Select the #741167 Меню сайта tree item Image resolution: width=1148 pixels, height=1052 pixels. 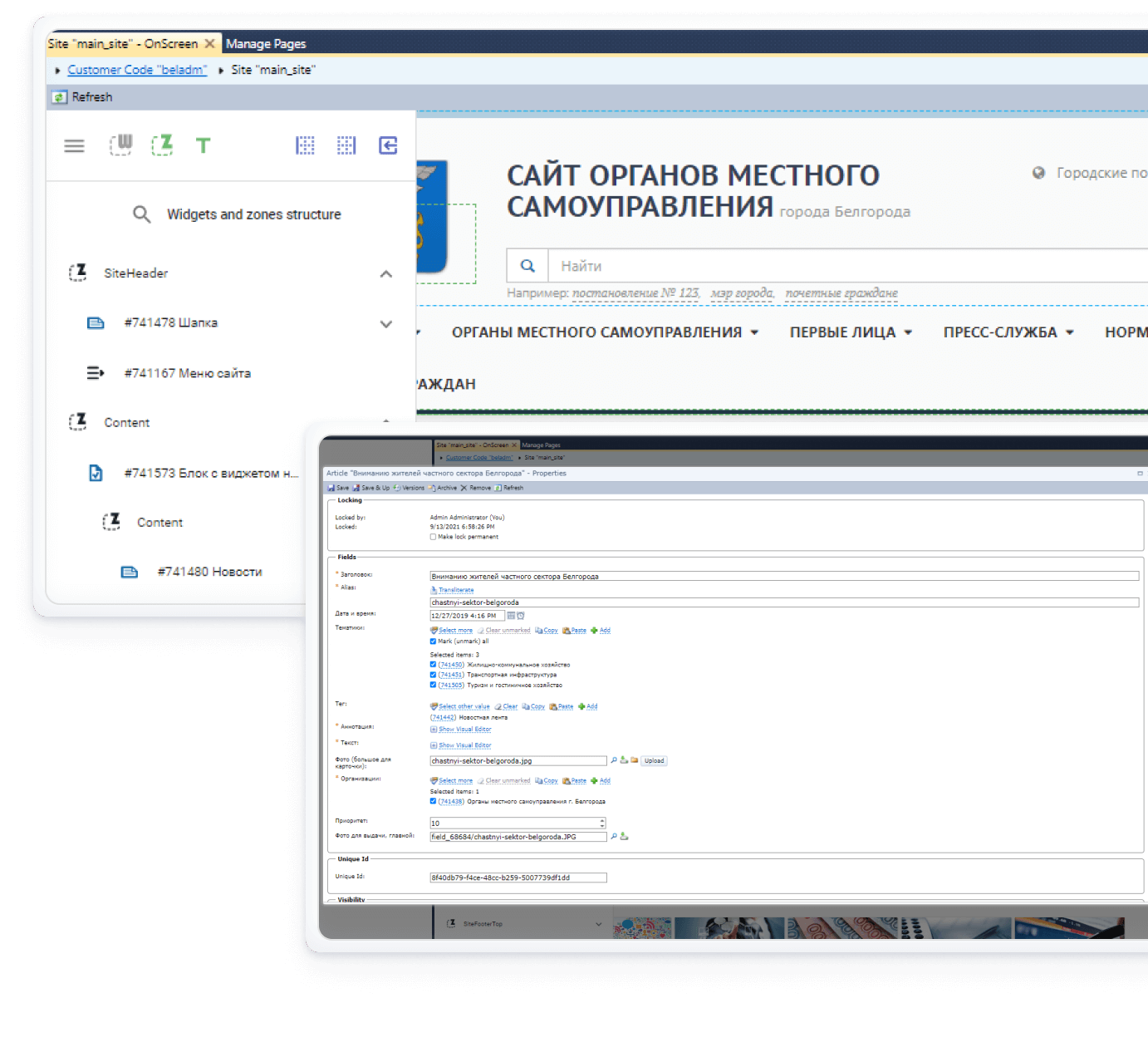187,373
